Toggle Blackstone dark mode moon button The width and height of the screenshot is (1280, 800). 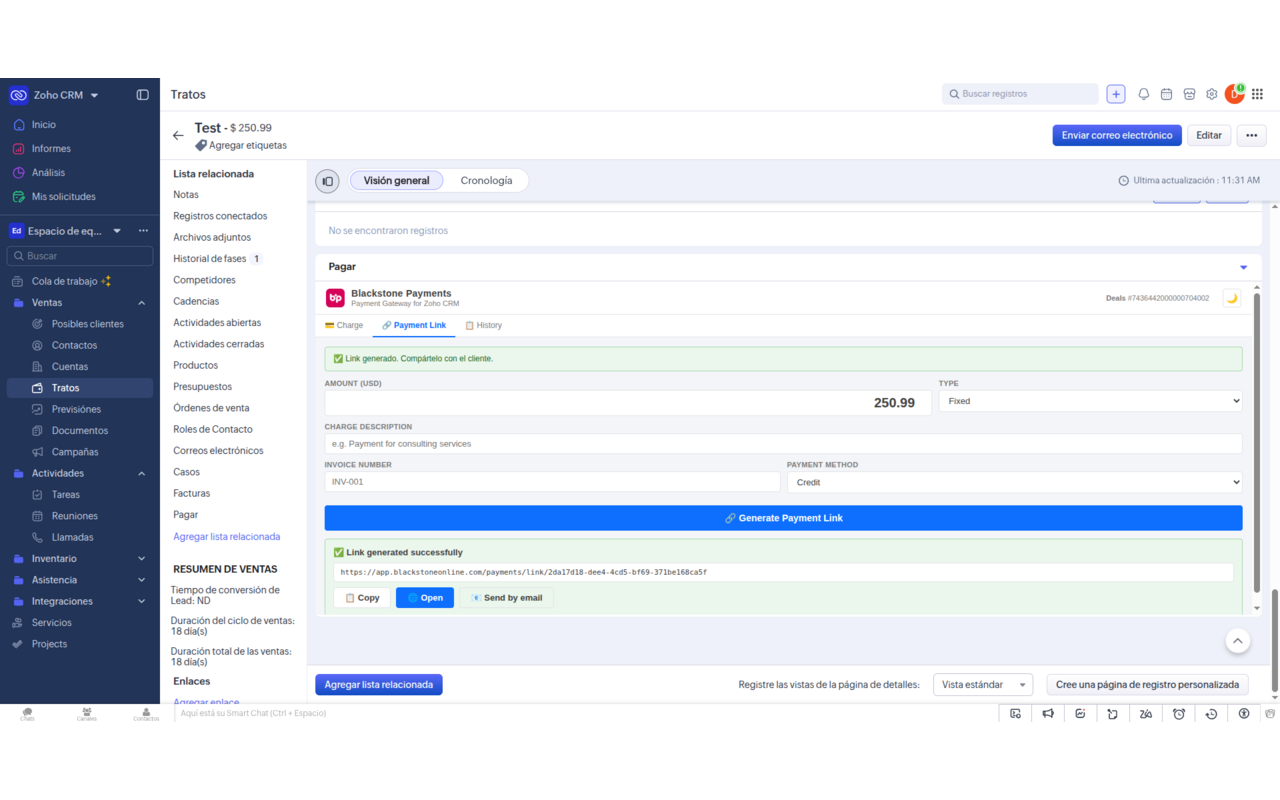click(x=1232, y=298)
